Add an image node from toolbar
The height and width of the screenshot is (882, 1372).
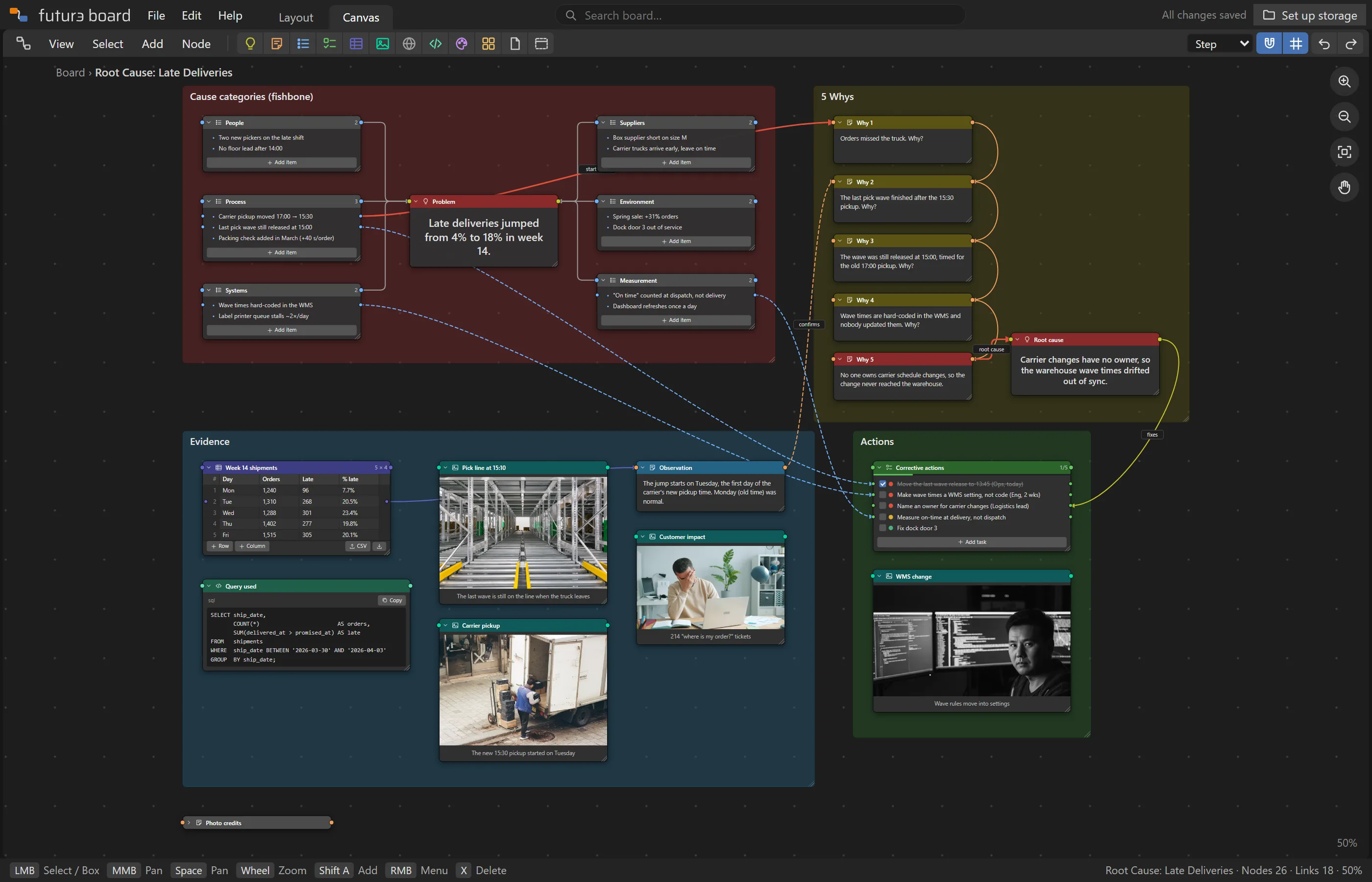(383, 44)
